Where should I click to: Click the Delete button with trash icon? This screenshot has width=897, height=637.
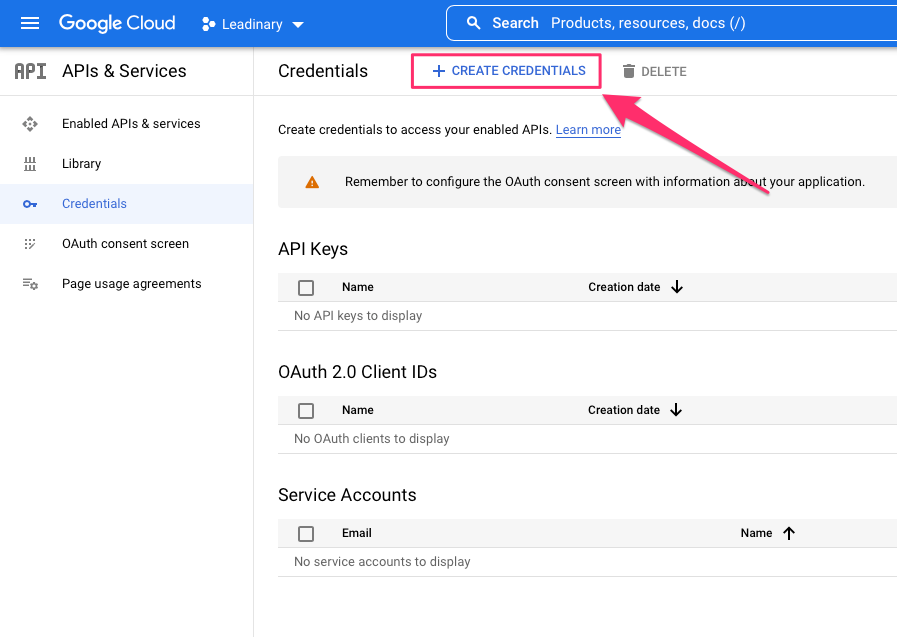point(654,71)
